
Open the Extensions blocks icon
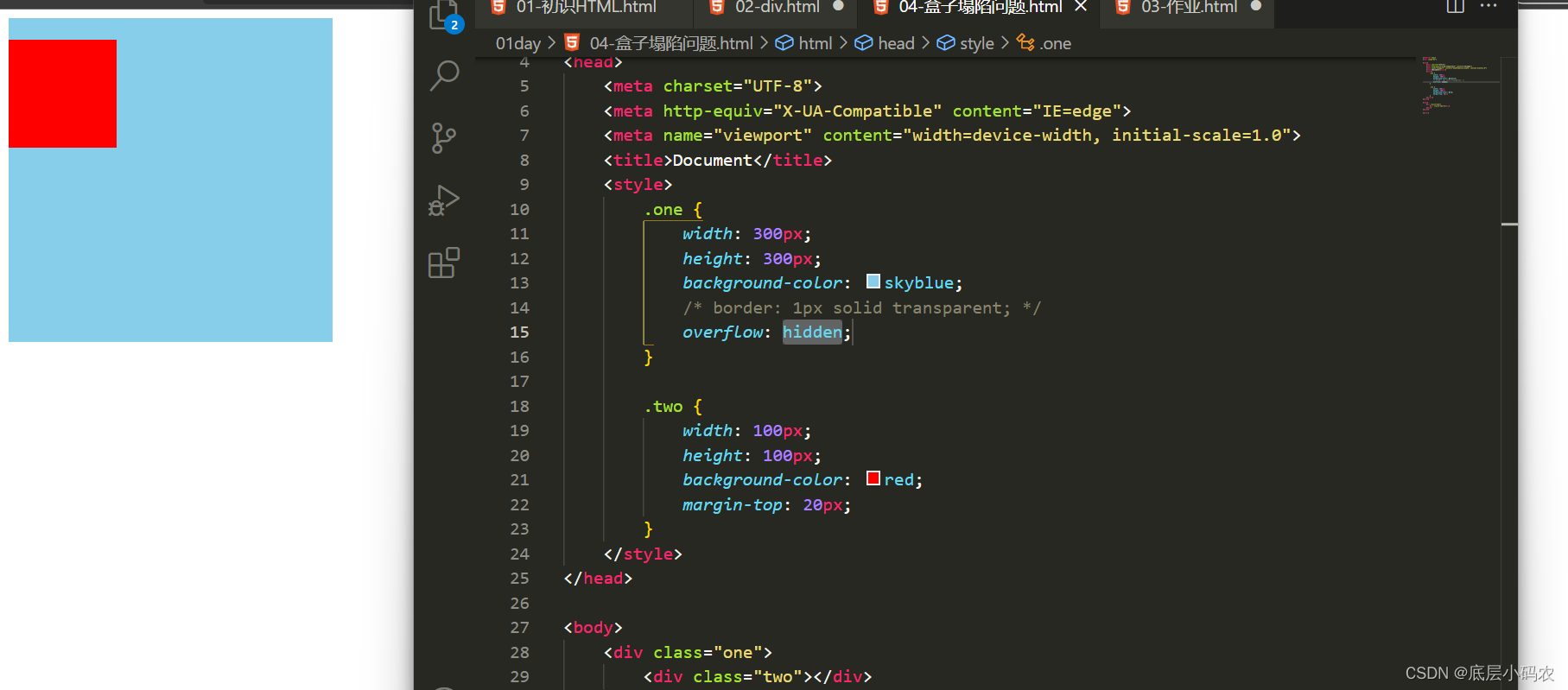point(444,263)
